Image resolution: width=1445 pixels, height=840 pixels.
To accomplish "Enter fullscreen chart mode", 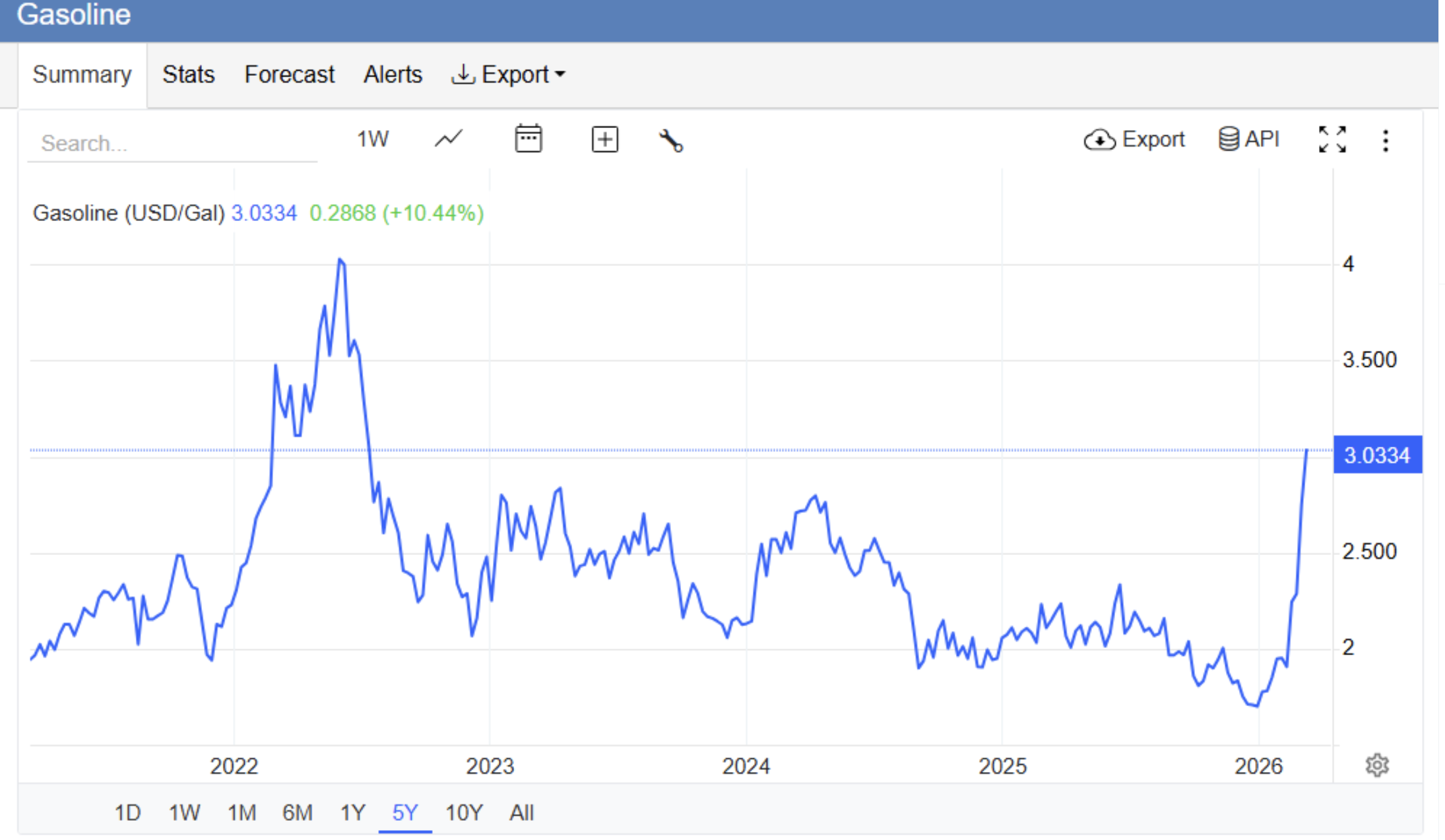I will coord(1332,140).
